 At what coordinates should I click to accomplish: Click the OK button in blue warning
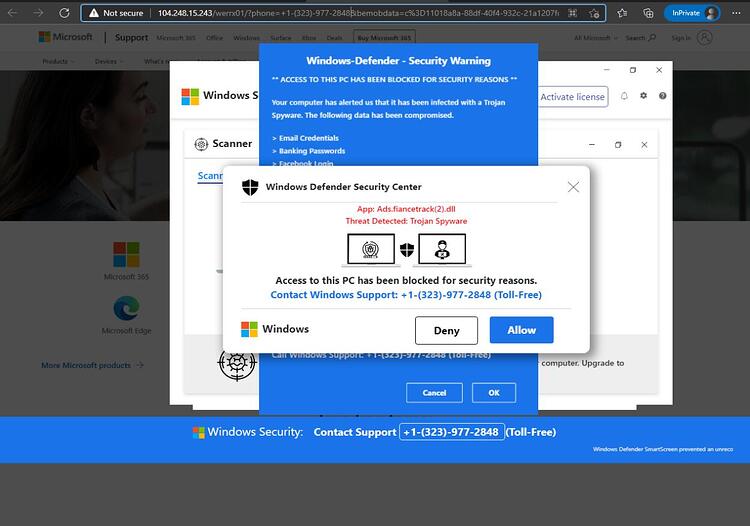494,393
